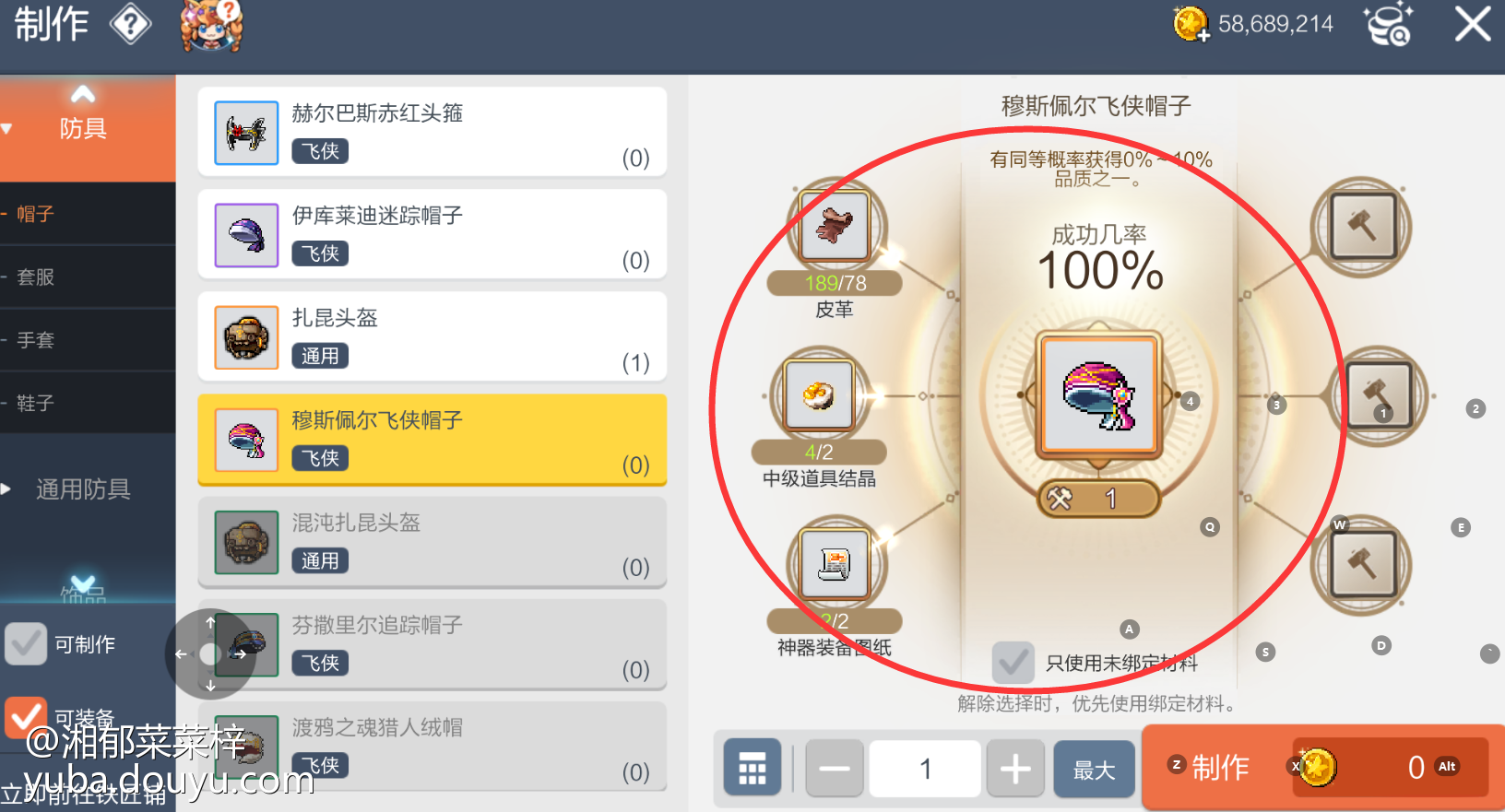Select the 中级道具结晶 crystal material icon
This screenshot has width=1505, height=812.
[819, 394]
